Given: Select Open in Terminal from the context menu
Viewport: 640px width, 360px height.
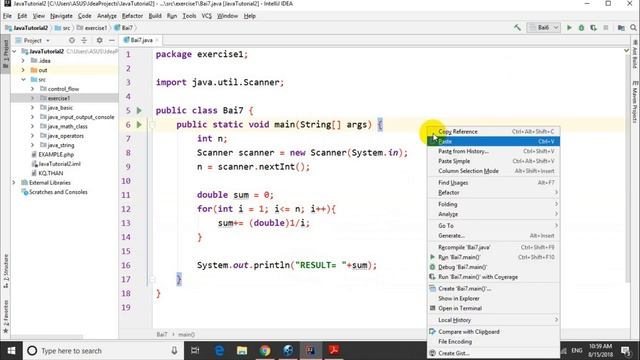Looking at the screenshot, I should pyautogui.click(x=493, y=308).
